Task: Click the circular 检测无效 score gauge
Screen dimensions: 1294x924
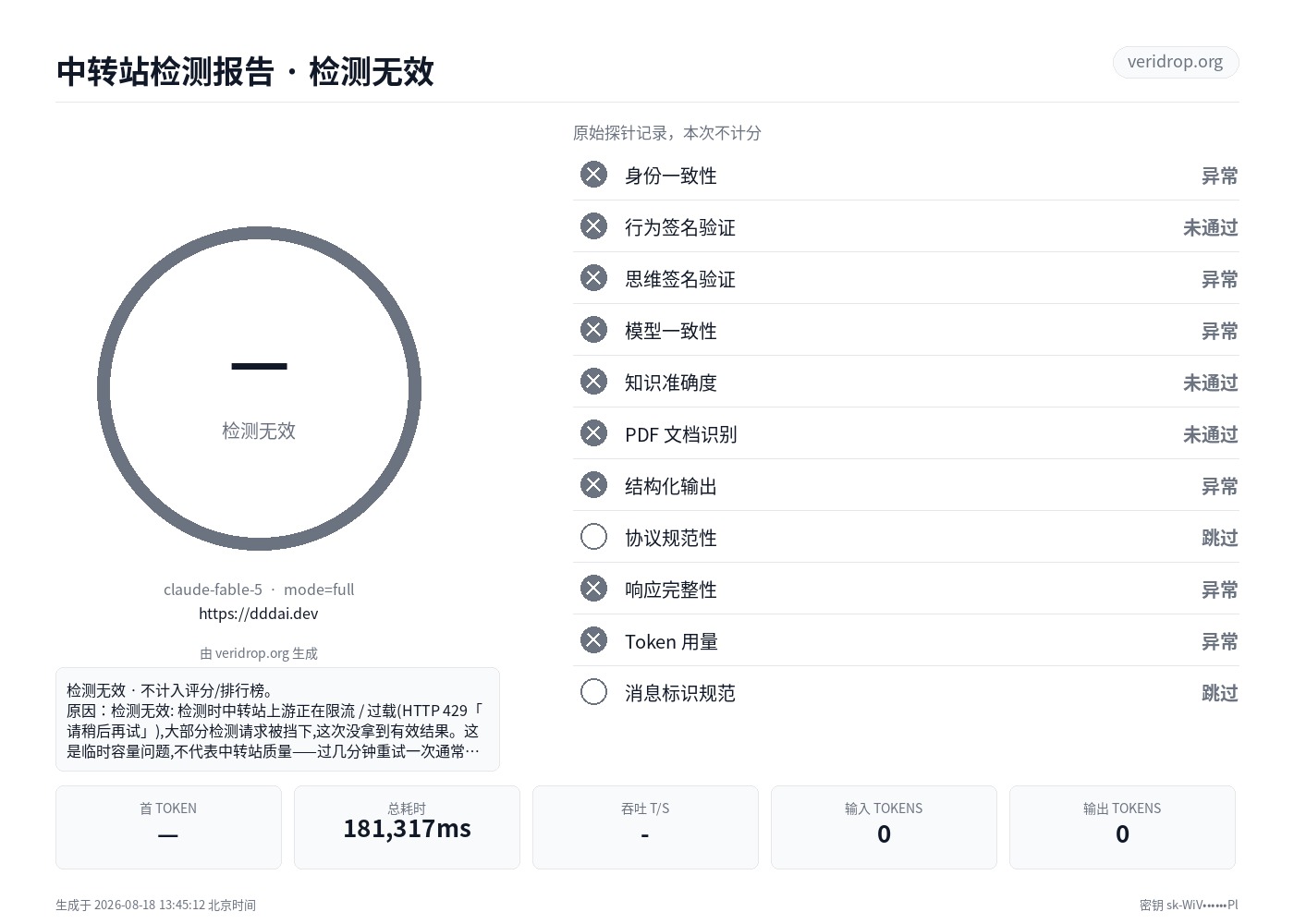Action: pyautogui.click(x=259, y=388)
